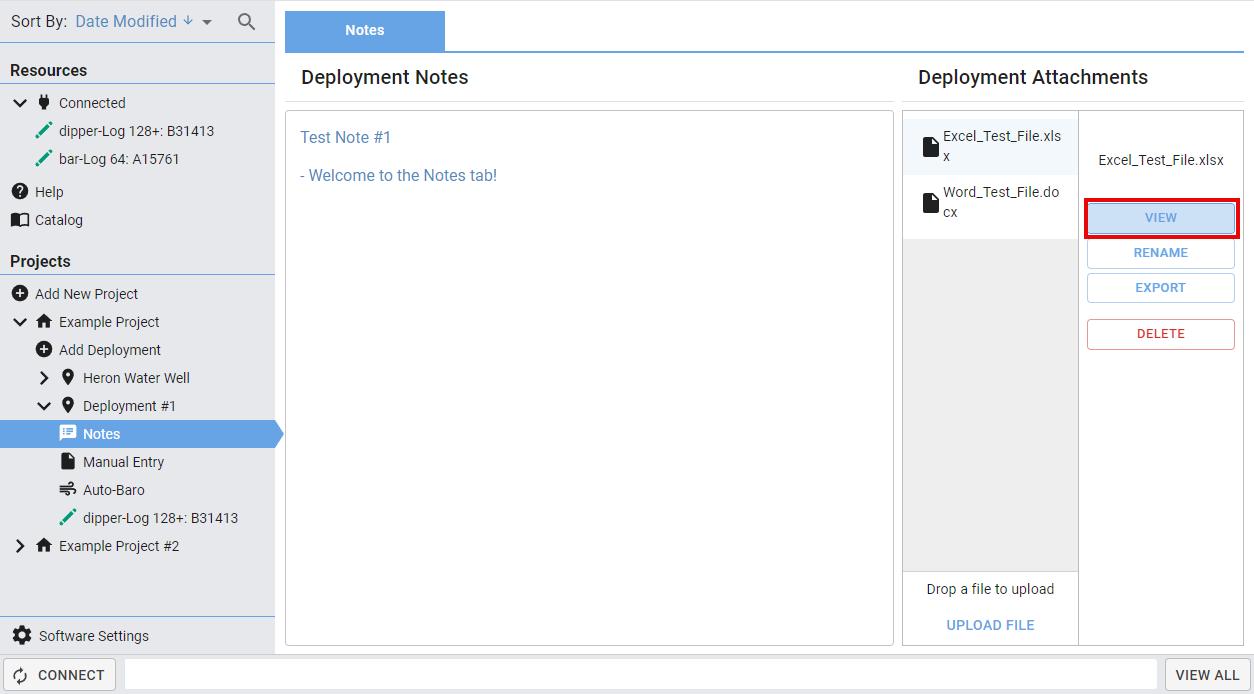The height and width of the screenshot is (694, 1254).
Task: Click the Add Deployment plus icon
Action: pos(43,349)
